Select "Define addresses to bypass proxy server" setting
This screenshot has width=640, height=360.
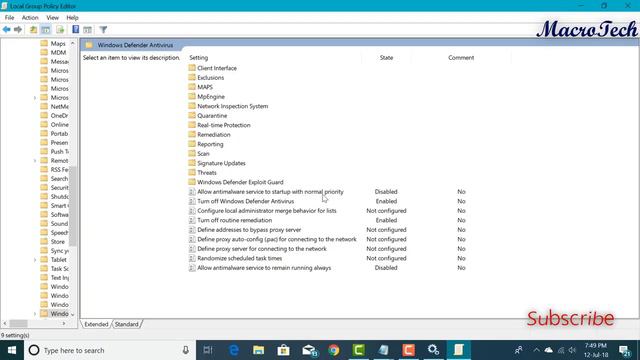249,230
